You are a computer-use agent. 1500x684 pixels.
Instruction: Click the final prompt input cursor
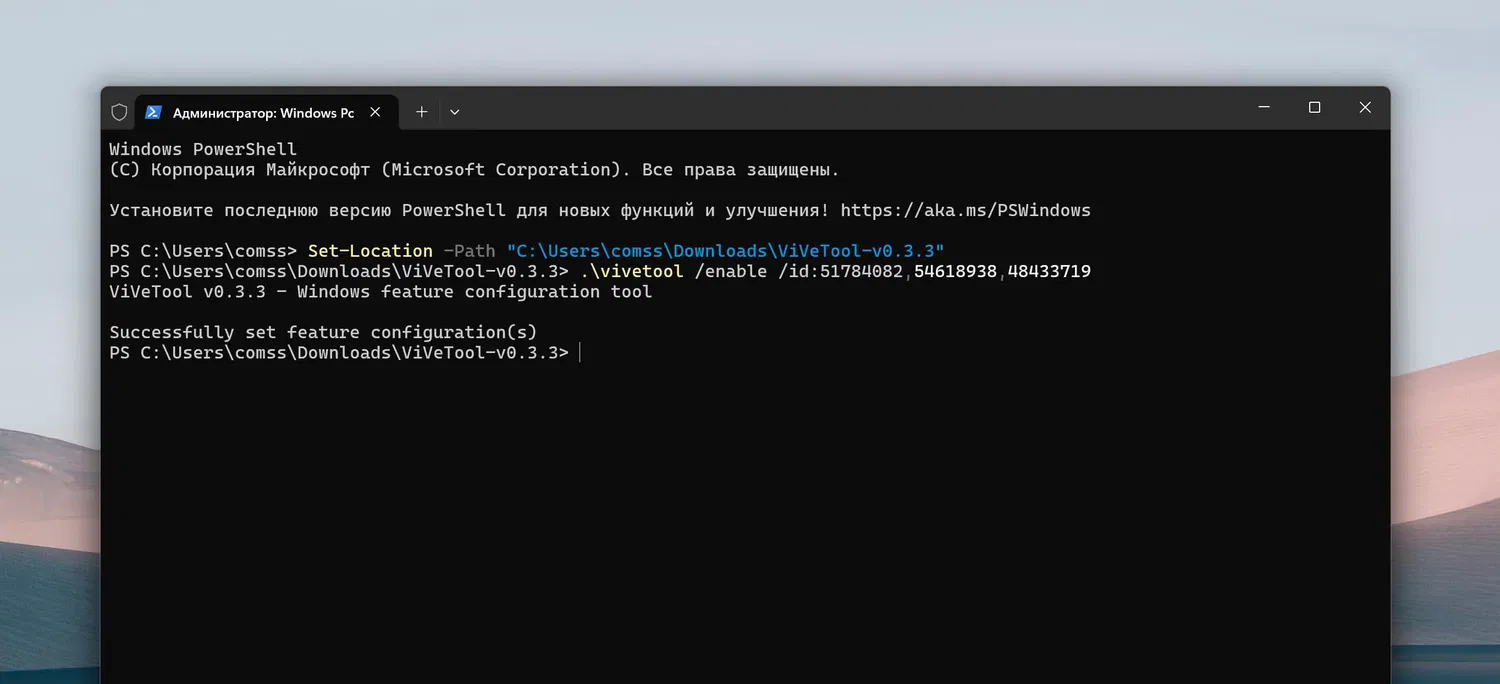click(x=580, y=352)
